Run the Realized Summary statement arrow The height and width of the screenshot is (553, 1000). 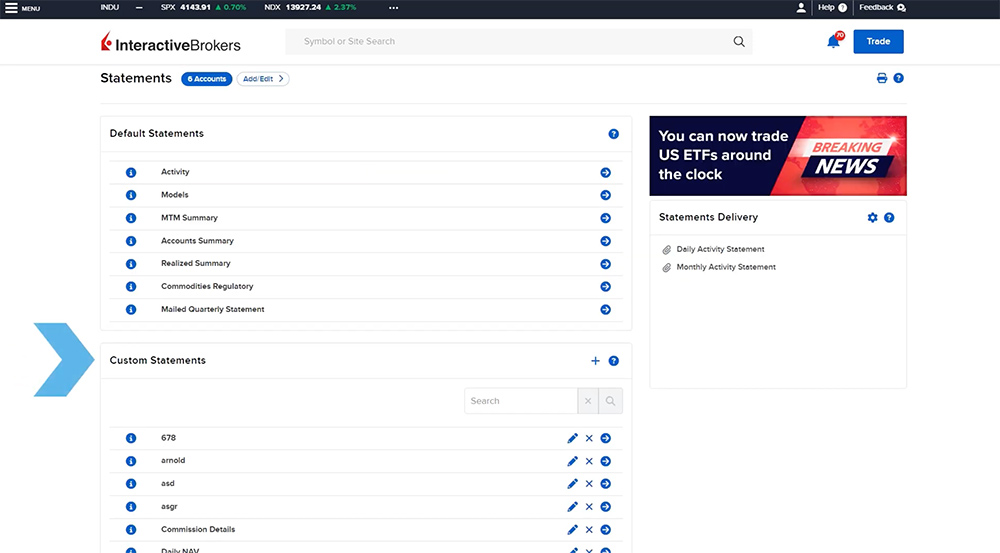(x=605, y=264)
